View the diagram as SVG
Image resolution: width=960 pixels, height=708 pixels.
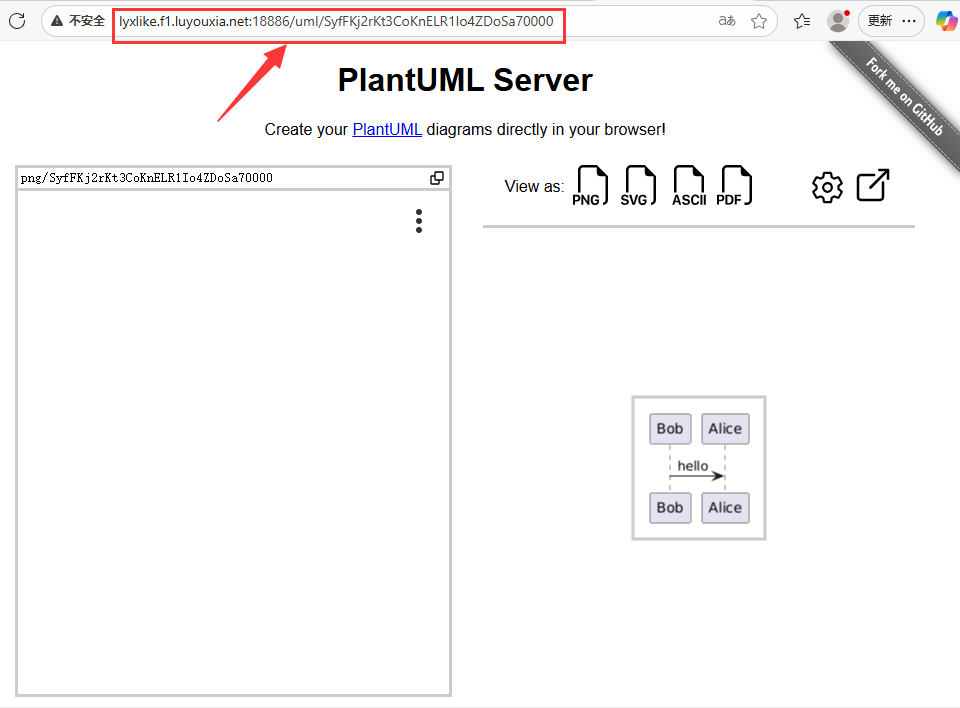637,186
